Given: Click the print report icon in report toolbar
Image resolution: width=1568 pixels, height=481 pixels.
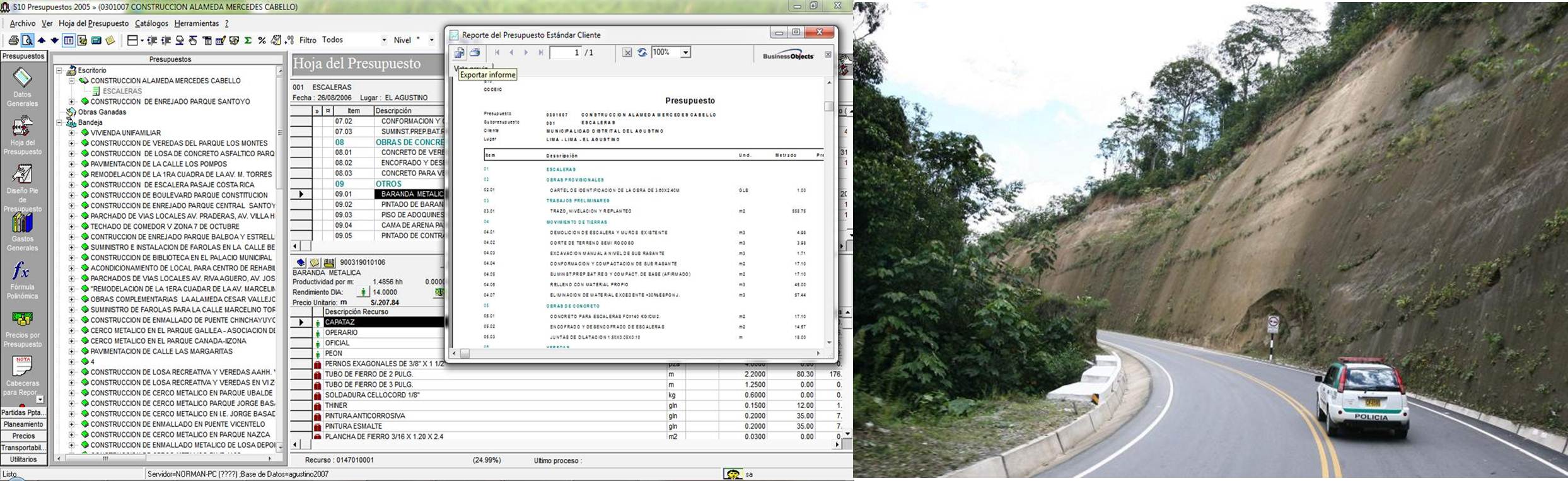Looking at the screenshot, I should pyautogui.click(x=475, y=53).
